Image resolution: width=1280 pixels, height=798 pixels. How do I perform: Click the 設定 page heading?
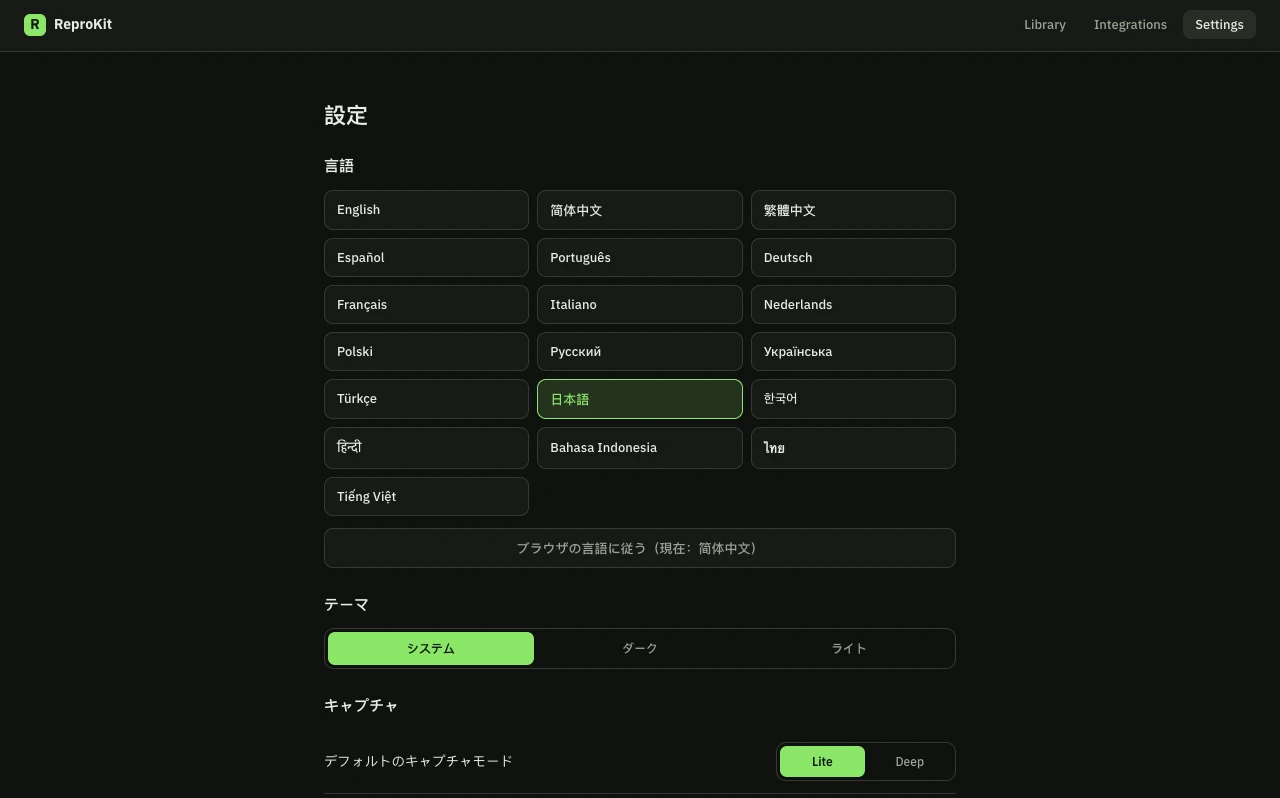346,116
